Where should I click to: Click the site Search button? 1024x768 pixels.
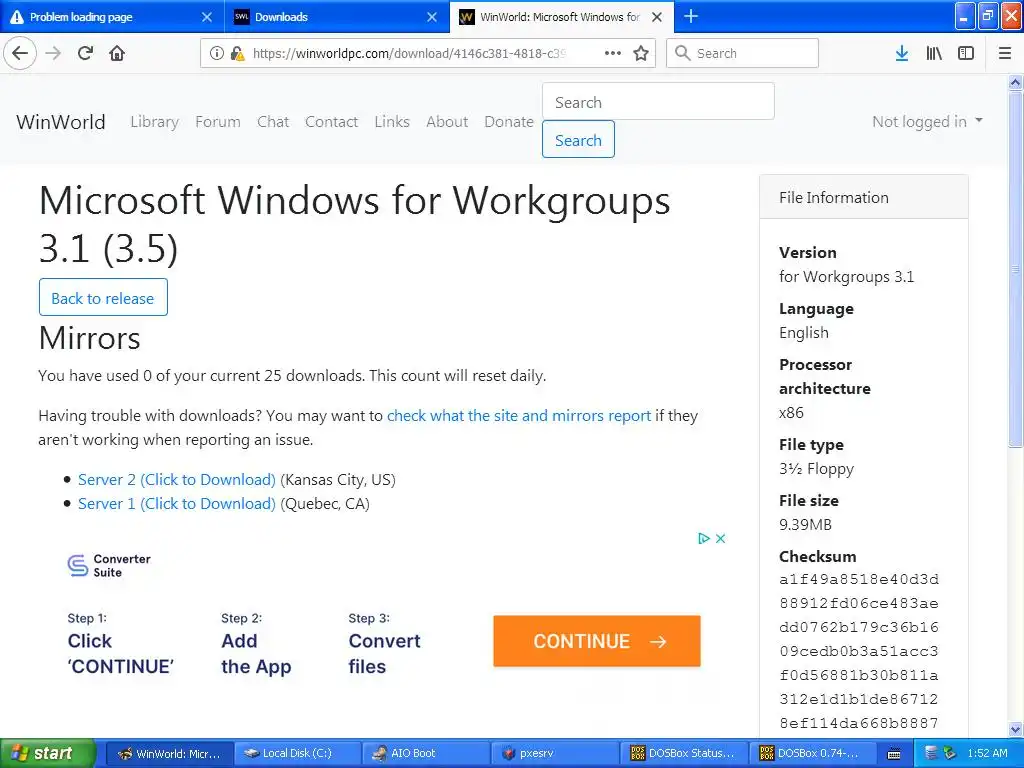[578, 140]
